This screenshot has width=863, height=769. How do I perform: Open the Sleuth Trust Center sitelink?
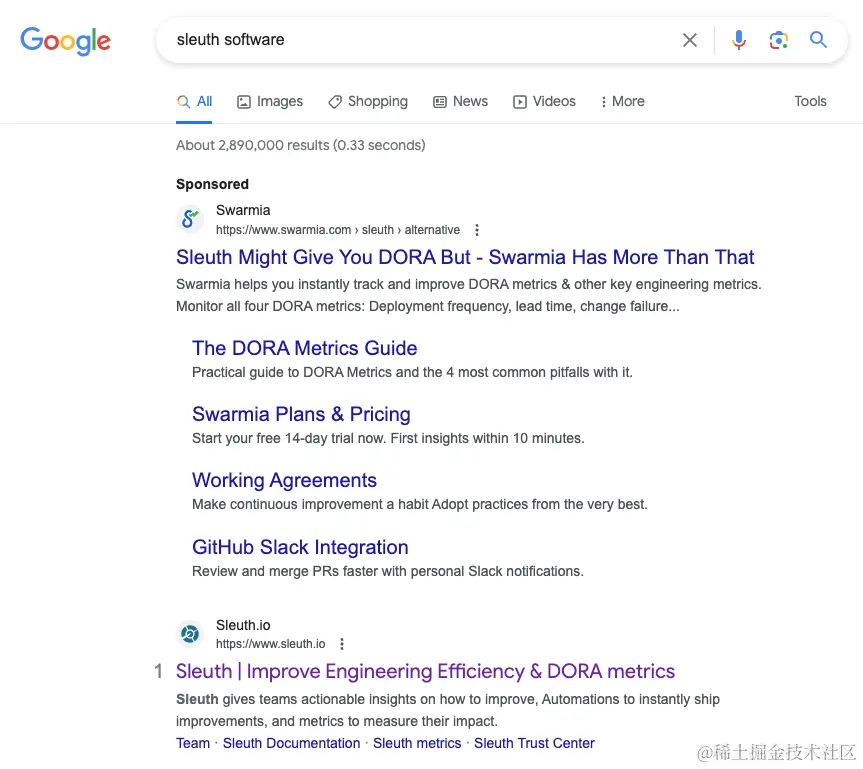pos(534,743)
